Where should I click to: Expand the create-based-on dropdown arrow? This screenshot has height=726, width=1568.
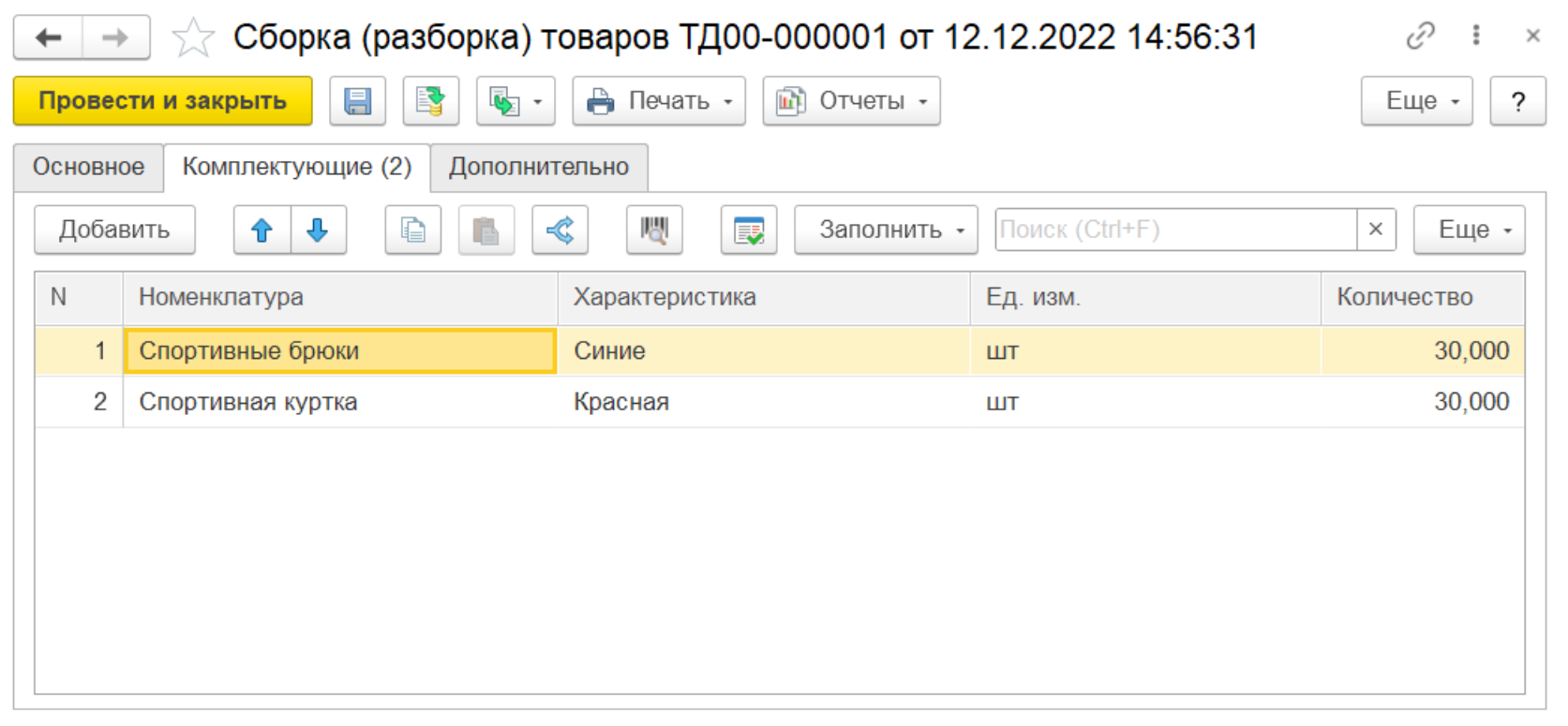(x=537, y=101)
